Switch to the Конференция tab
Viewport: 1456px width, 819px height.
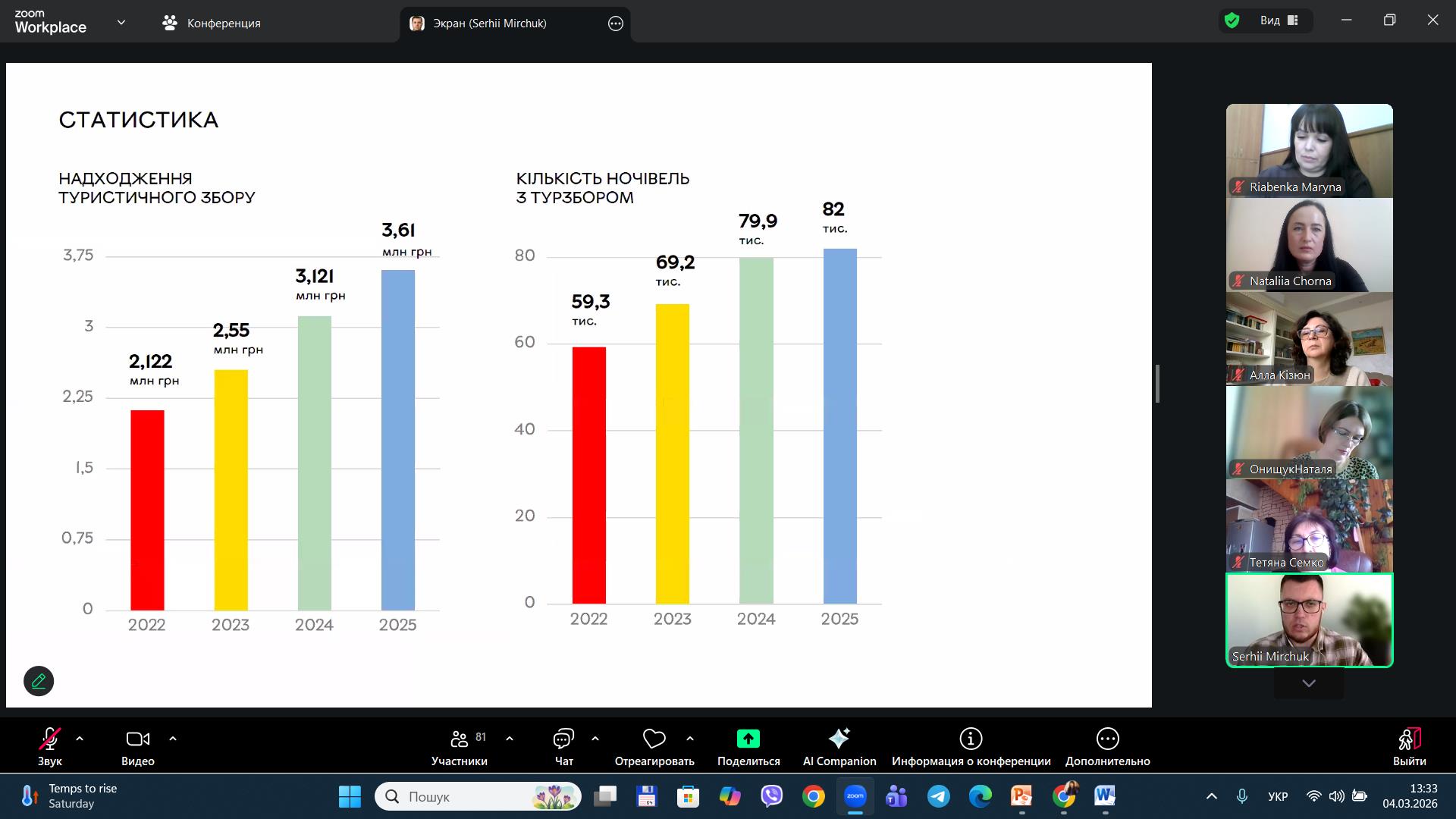pyautogui.click(x=212, y=24)
